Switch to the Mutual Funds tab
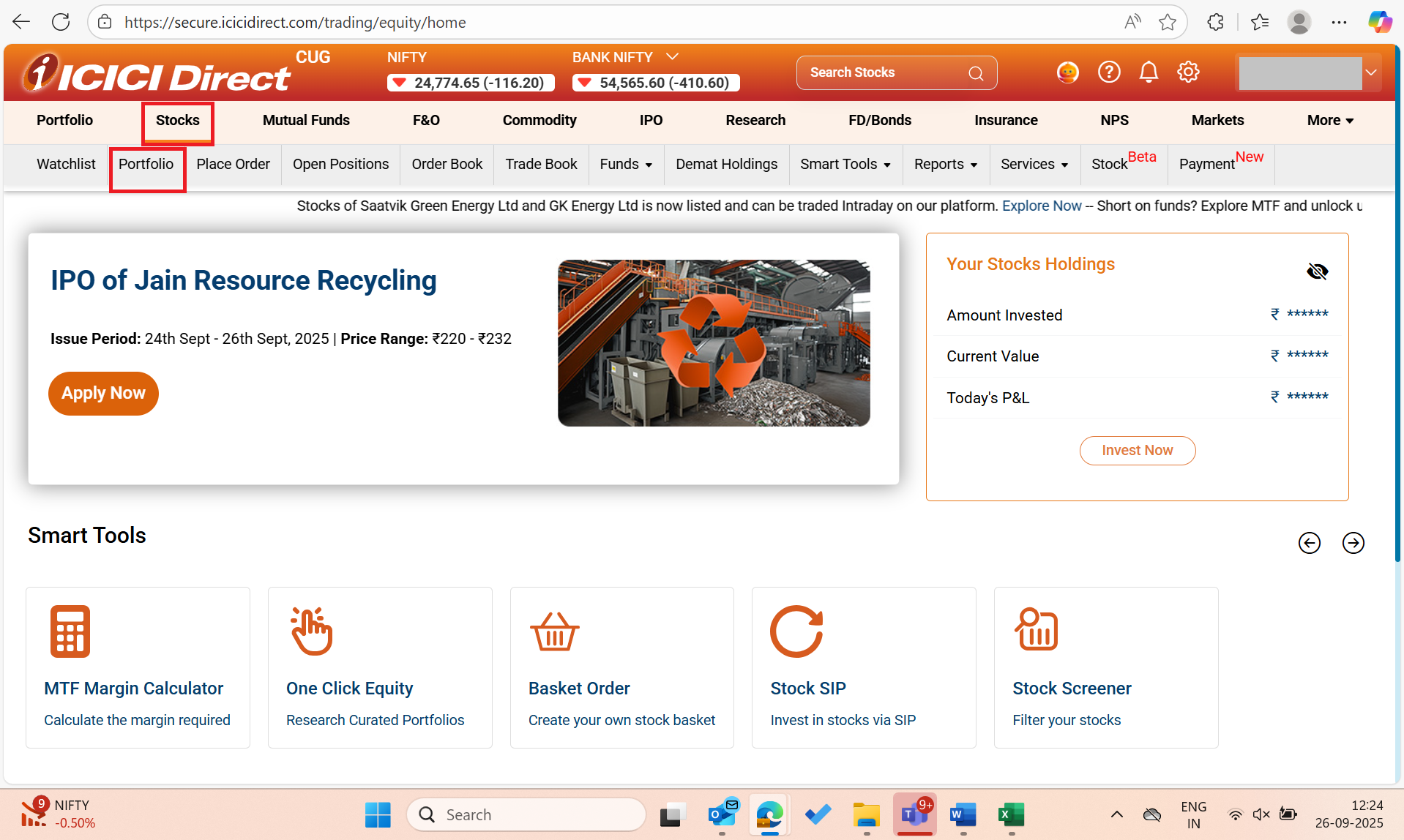1404x840 pixels. click(306, 121)
